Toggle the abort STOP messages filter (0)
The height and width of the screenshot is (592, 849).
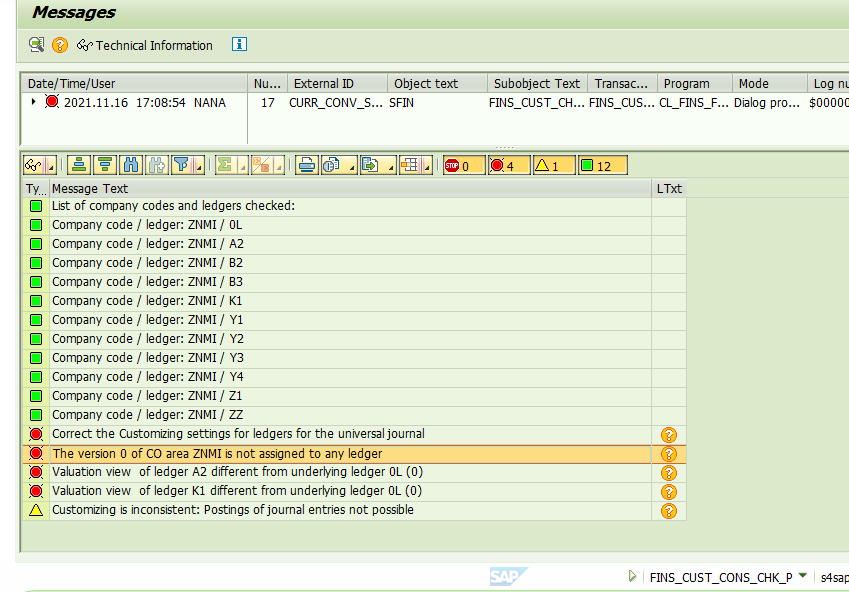tap(463, 166)
